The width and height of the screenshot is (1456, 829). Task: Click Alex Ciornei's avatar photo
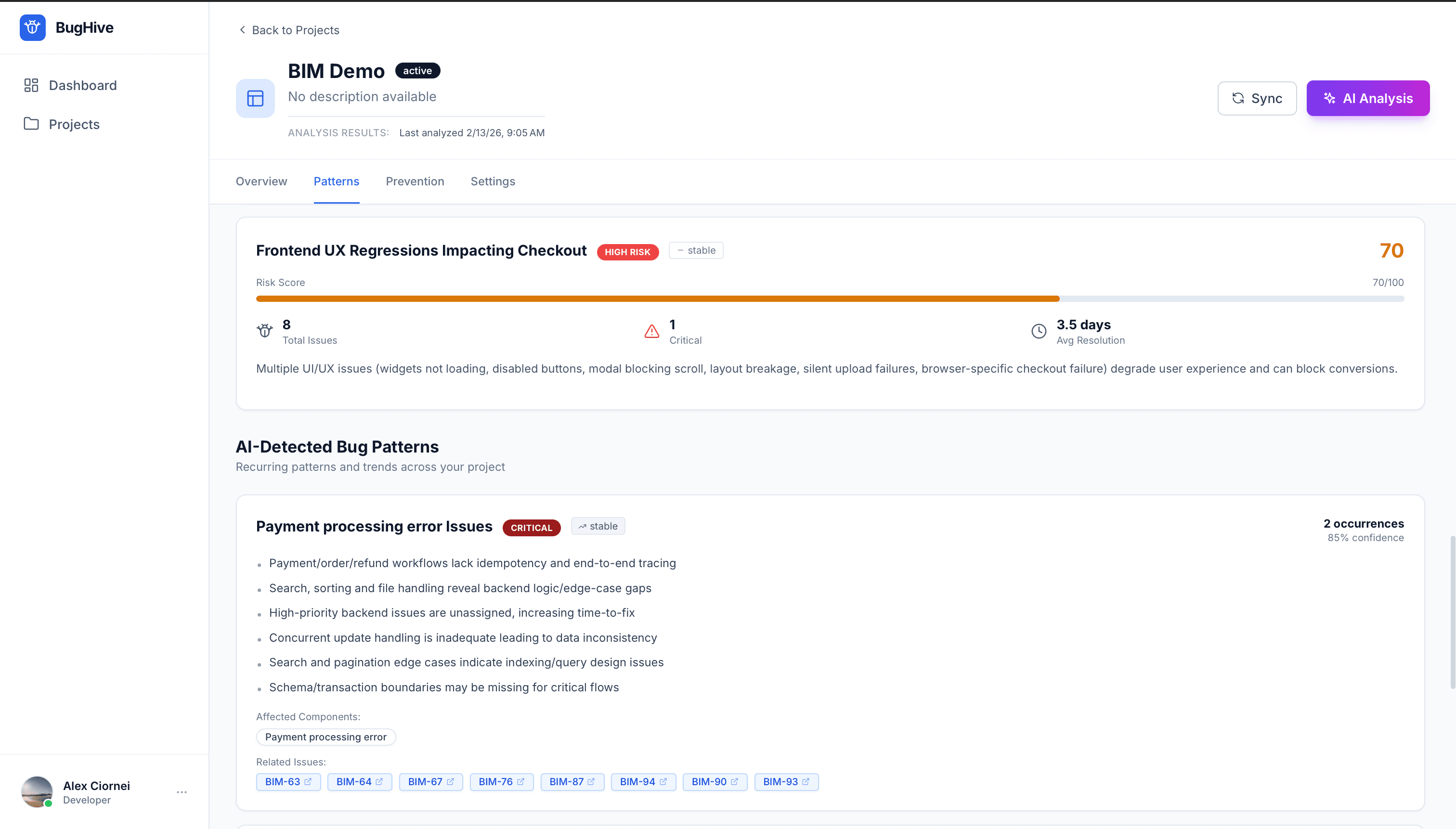[37, 791]
